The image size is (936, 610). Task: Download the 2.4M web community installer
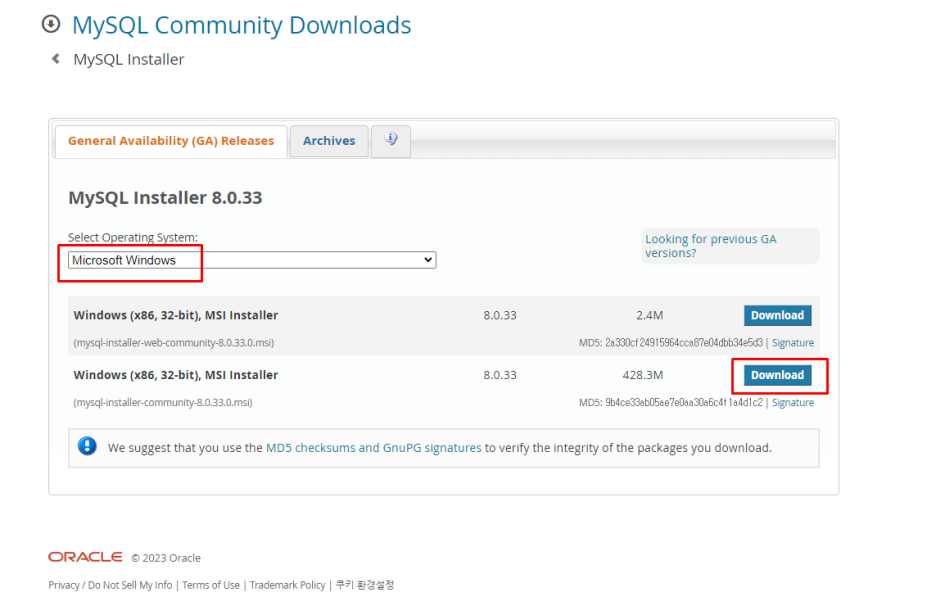777,315
